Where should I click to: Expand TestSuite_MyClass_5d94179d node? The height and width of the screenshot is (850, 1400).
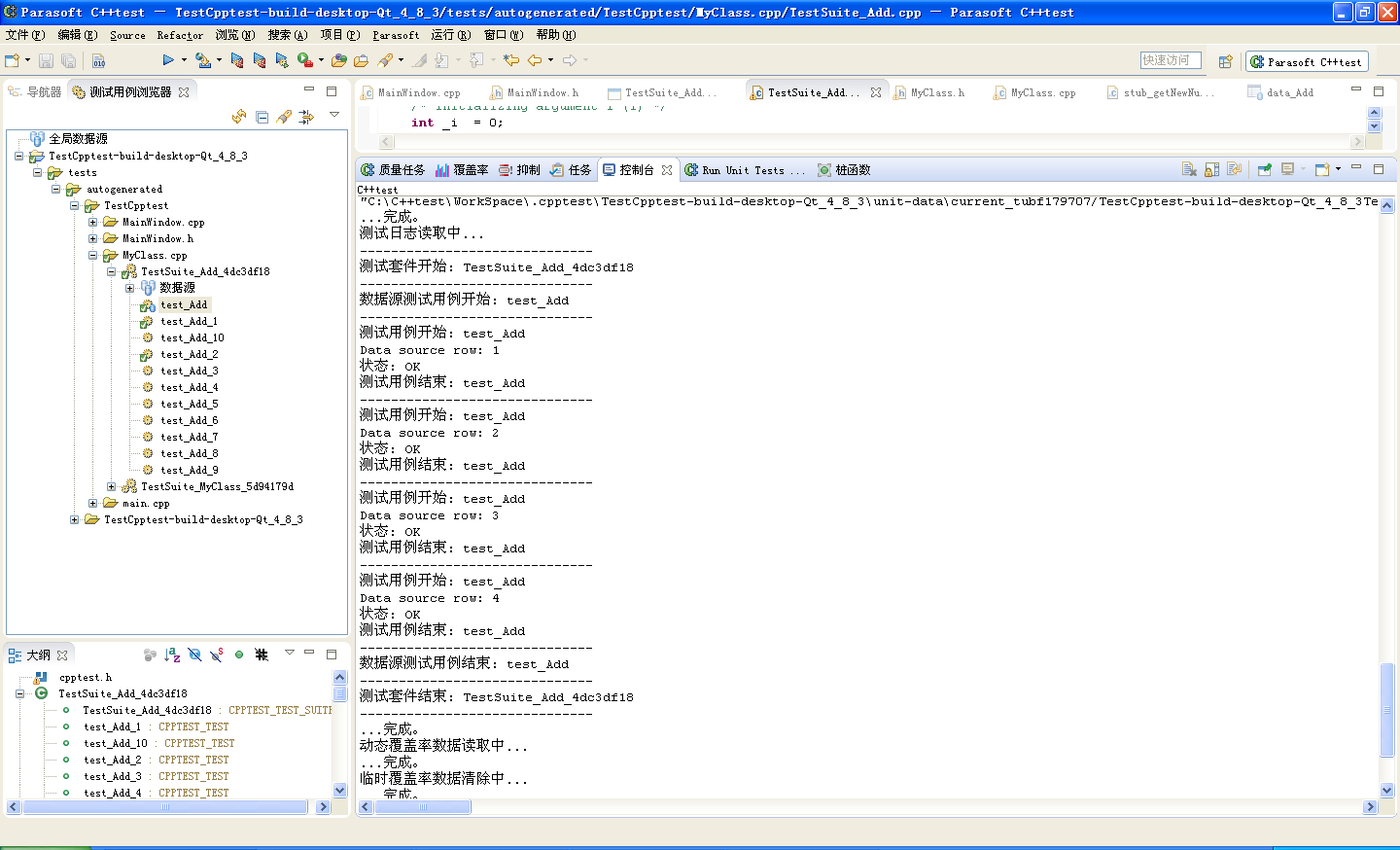pyautogui.click(x=112, y=486)
